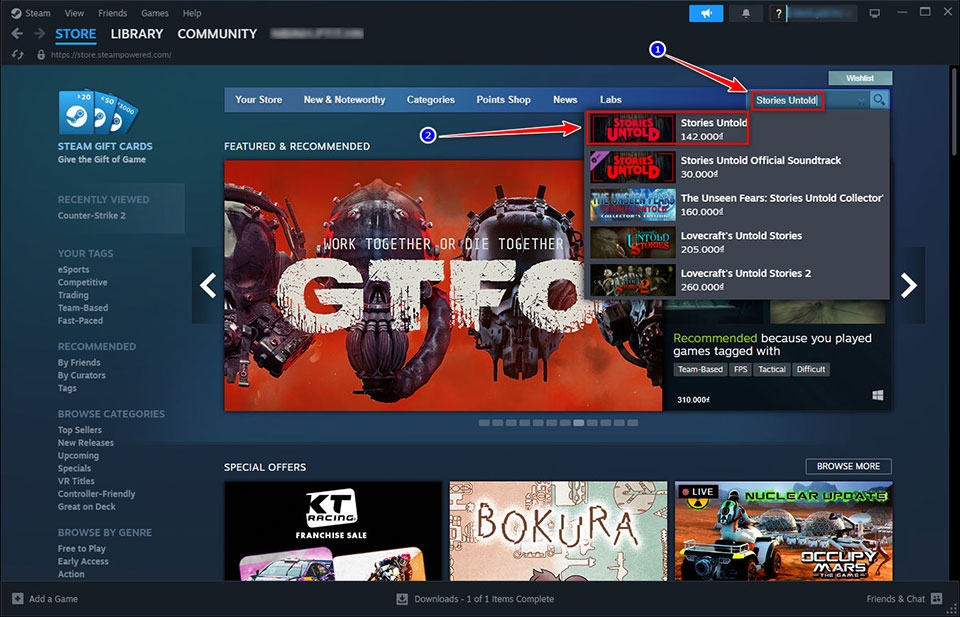The height and width of the screenshot is (617, 960).
Task: Show the next featured game
Action: [909, 285]
